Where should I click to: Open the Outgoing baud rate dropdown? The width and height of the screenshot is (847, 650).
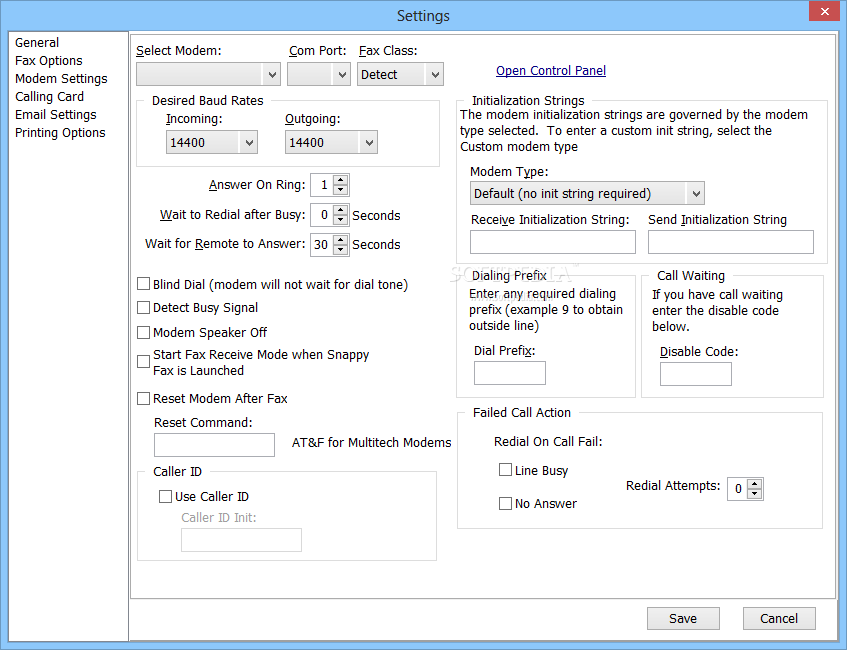[331, 143]
